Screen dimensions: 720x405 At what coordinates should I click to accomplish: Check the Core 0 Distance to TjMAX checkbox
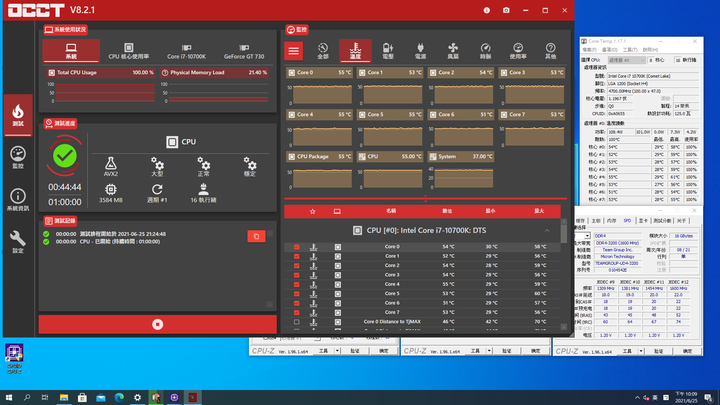(297, 322)
